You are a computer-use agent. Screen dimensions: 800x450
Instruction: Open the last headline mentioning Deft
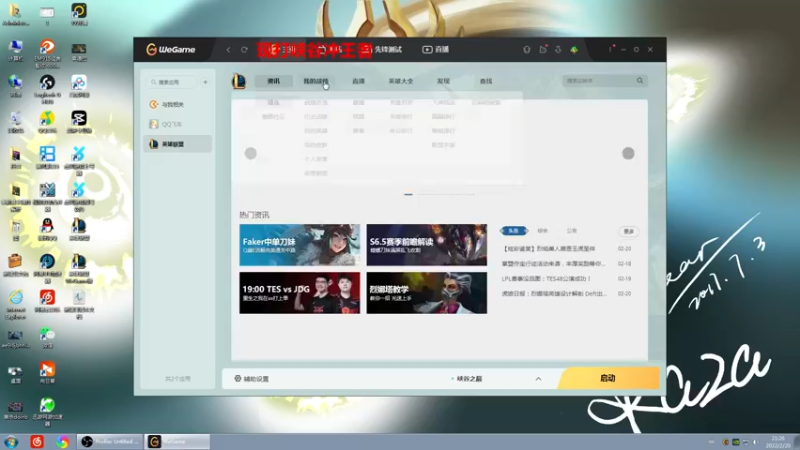coord(555,293)
